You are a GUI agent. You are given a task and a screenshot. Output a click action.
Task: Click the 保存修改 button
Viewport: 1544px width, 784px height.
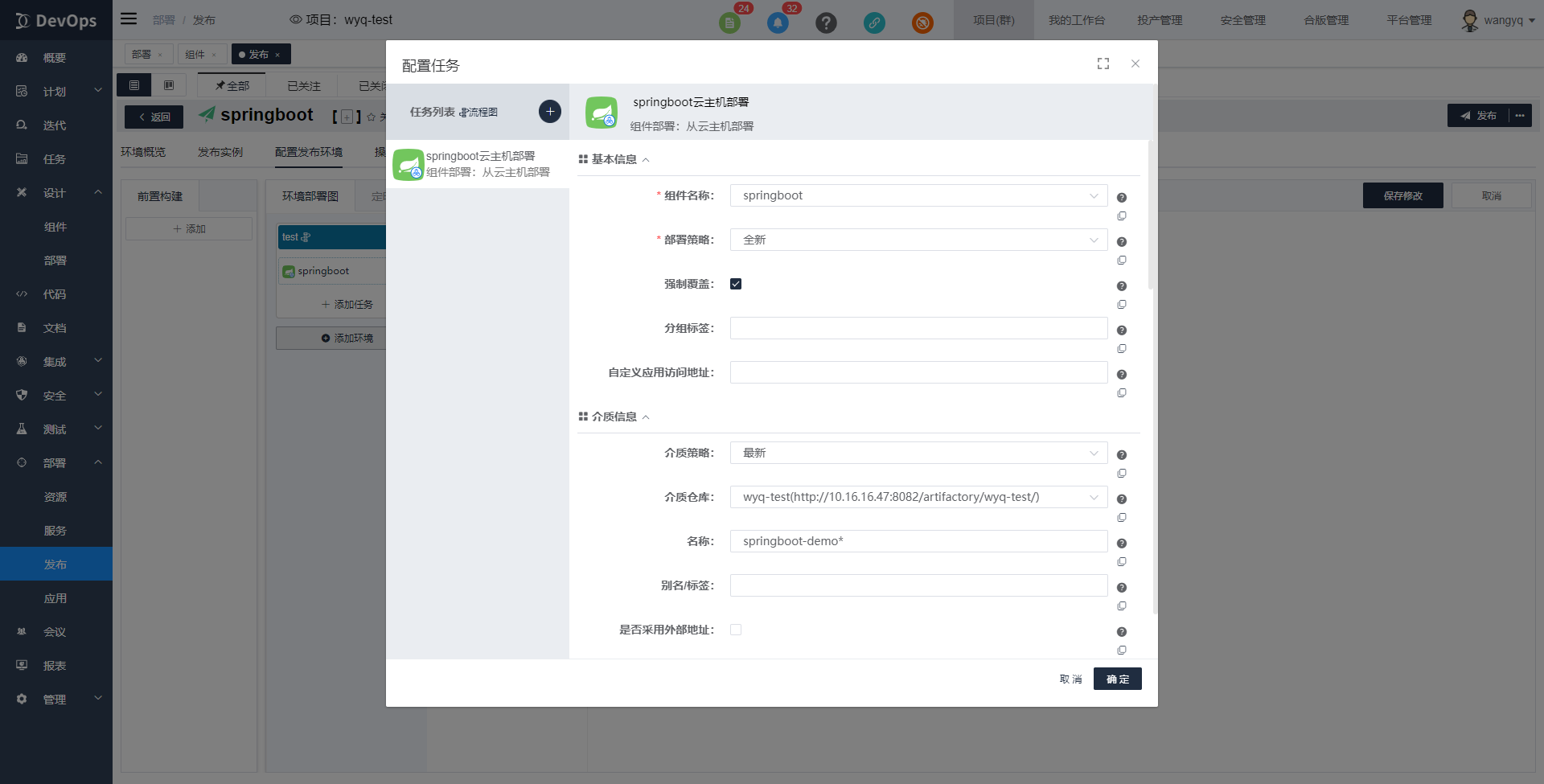(x=1402, y=195)
